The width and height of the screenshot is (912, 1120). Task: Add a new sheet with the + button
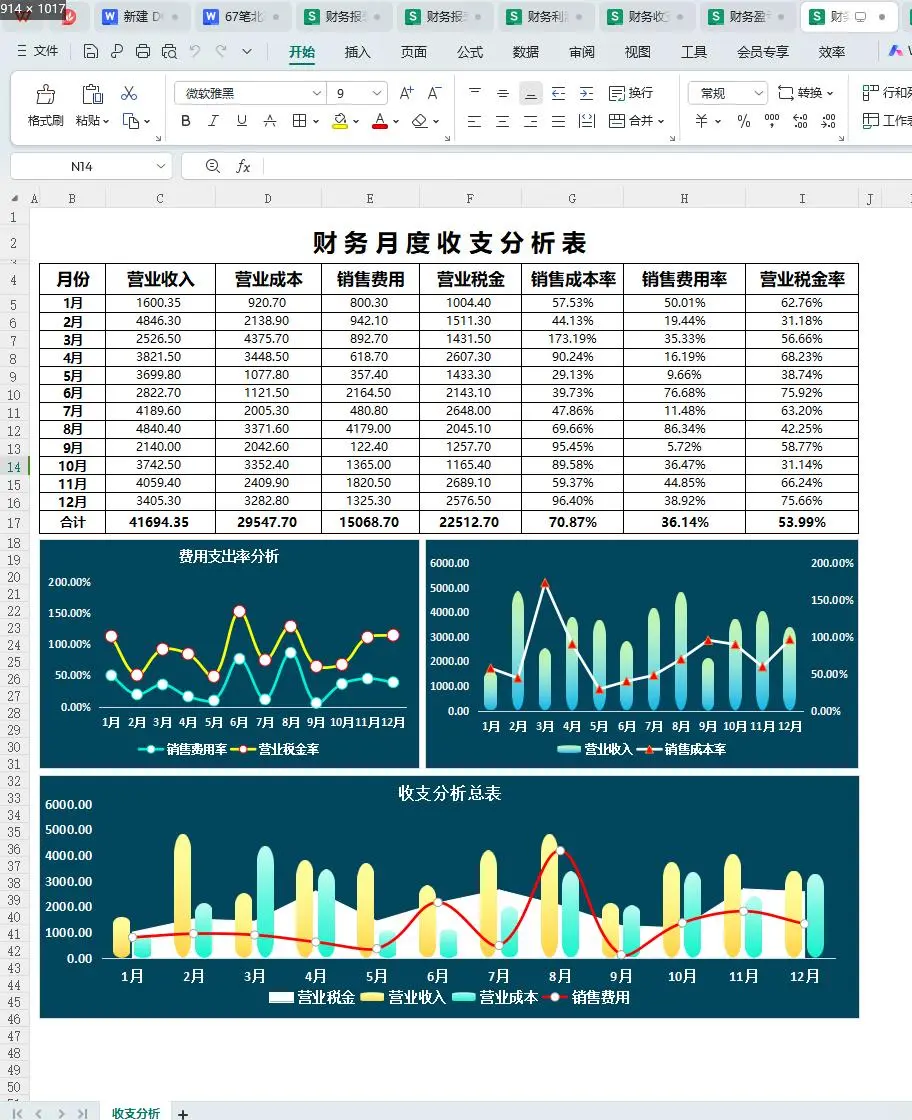tap(183, 1114)
